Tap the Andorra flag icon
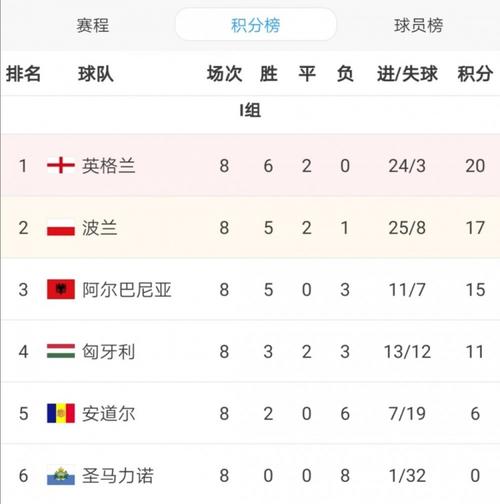 [61, 413]
